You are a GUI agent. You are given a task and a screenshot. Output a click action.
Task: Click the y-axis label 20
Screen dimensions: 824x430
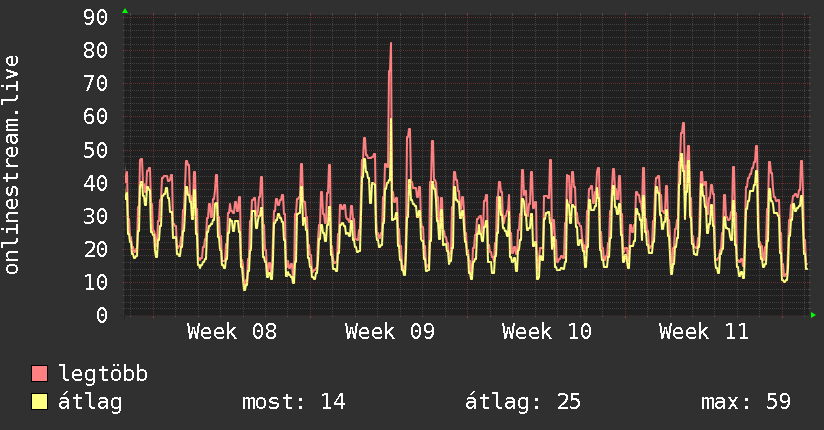pos(95,249)
